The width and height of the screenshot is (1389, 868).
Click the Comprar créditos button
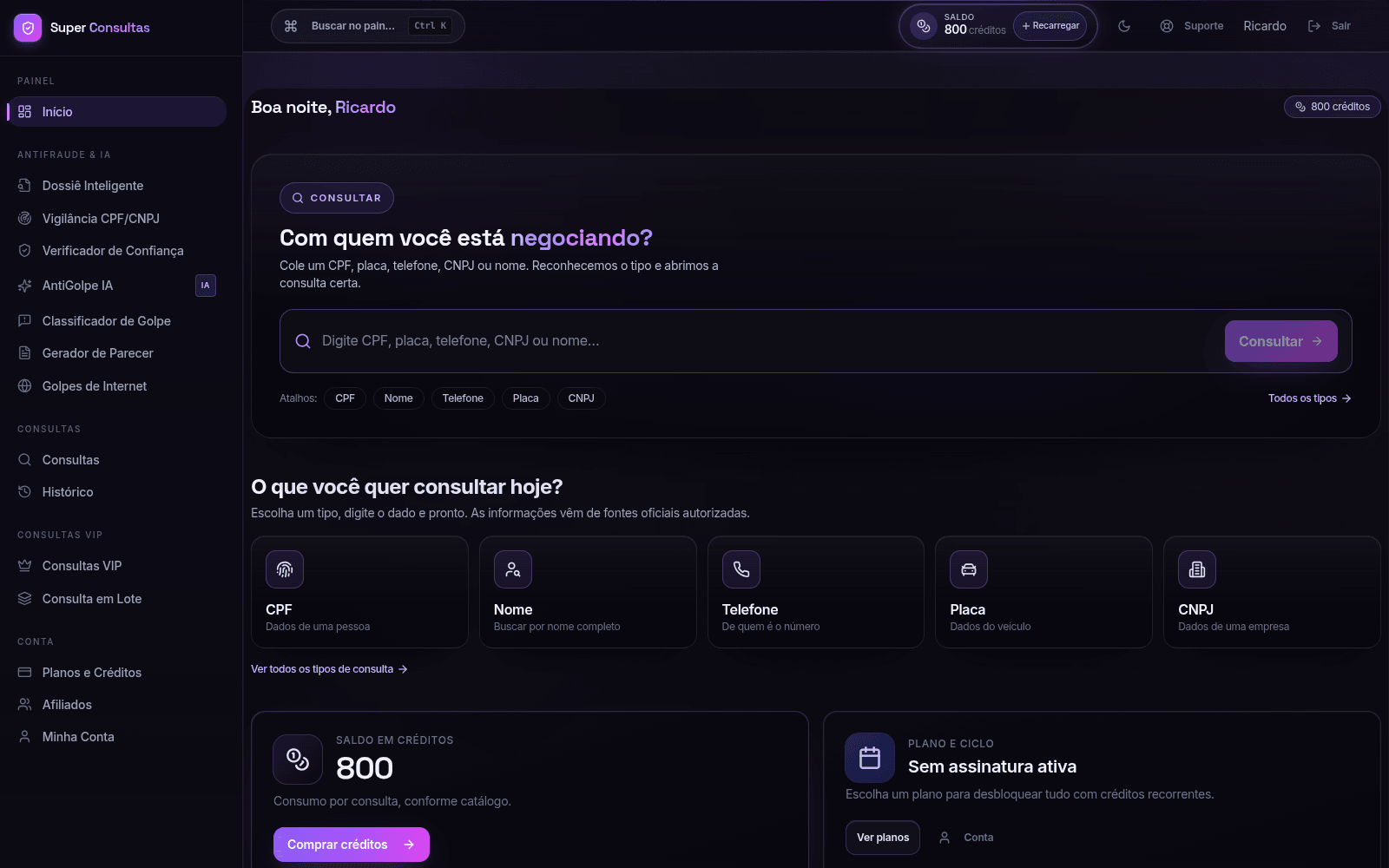point(351,845)
